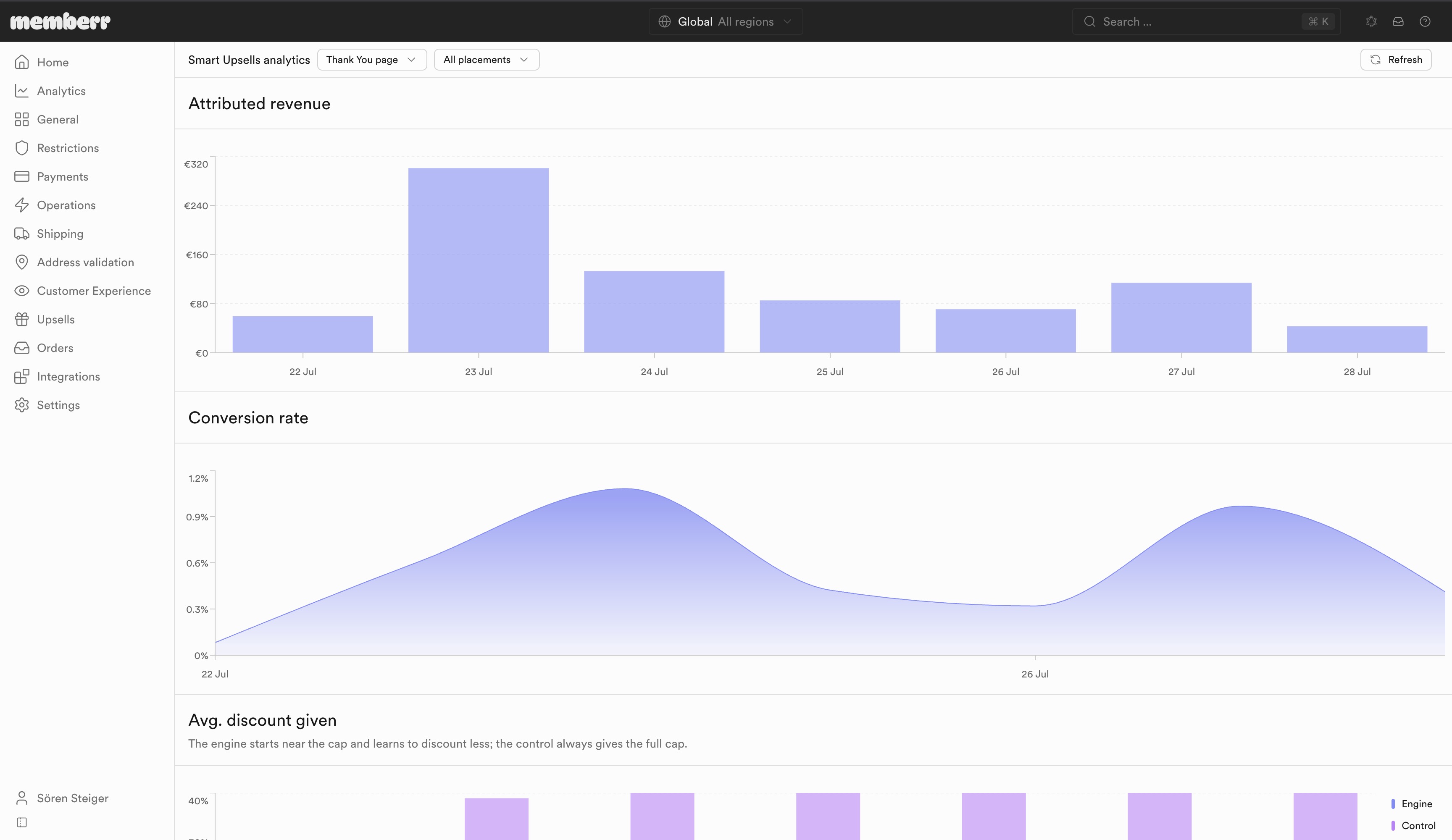Viewport: 1452px width, 840px height.
Task: Click the Shipping truck icon
Action: point(22,234)
